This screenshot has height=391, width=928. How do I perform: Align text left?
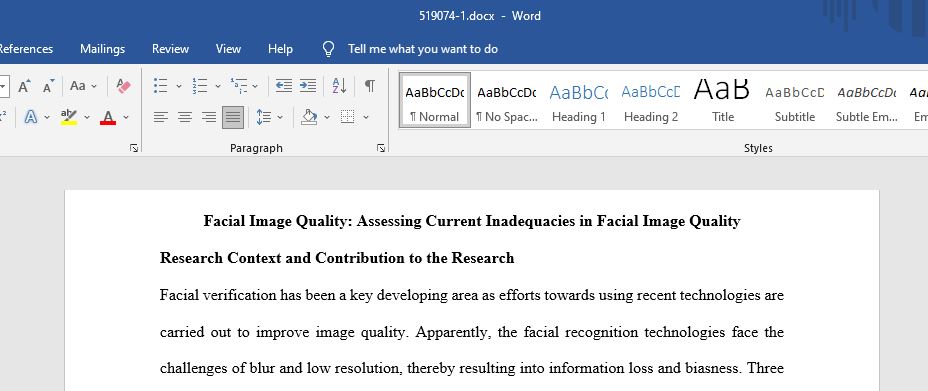[x=160, y=117]
